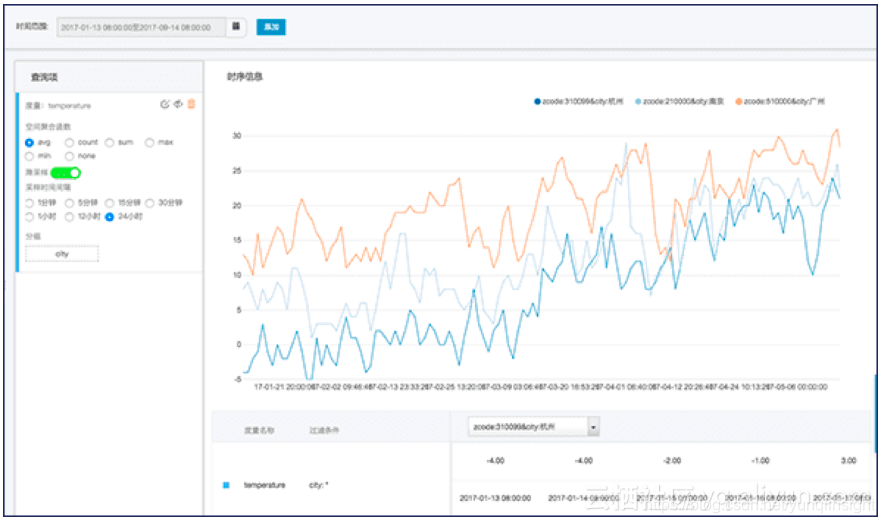
Task: Click the blue button next to time range
Action: [x=271, y=27]
